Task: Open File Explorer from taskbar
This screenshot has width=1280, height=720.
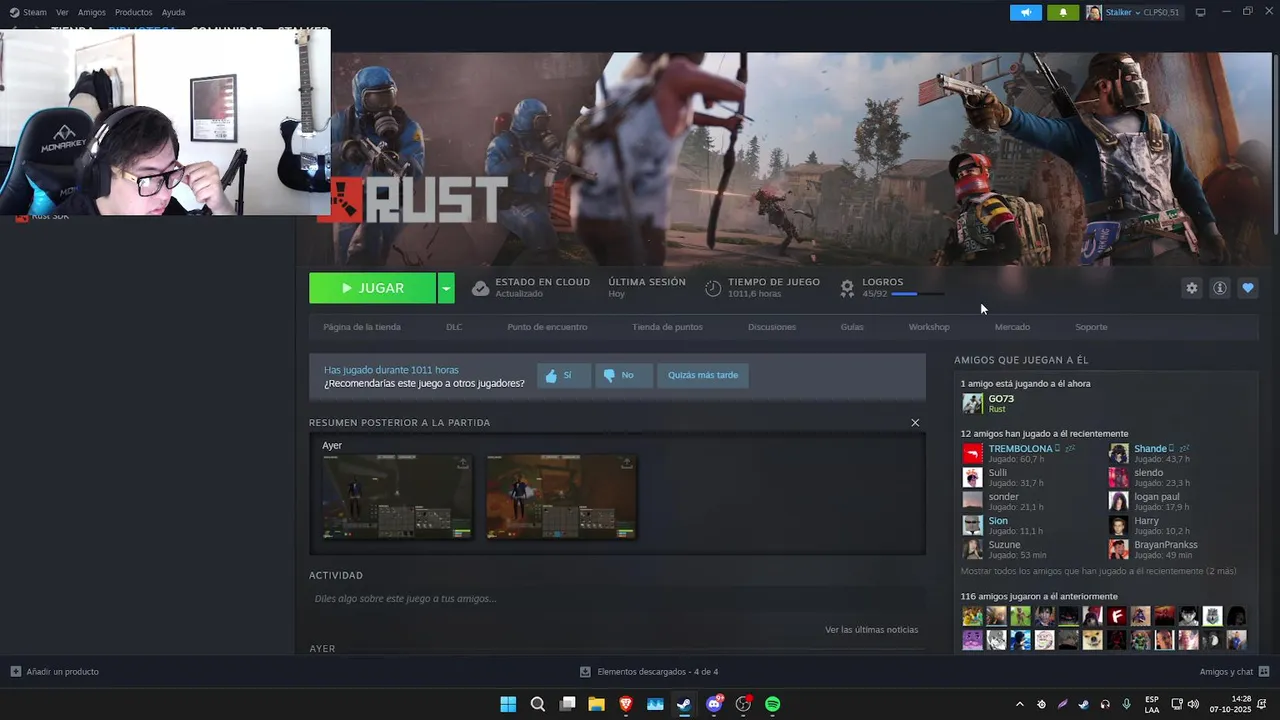Action: 597,704
